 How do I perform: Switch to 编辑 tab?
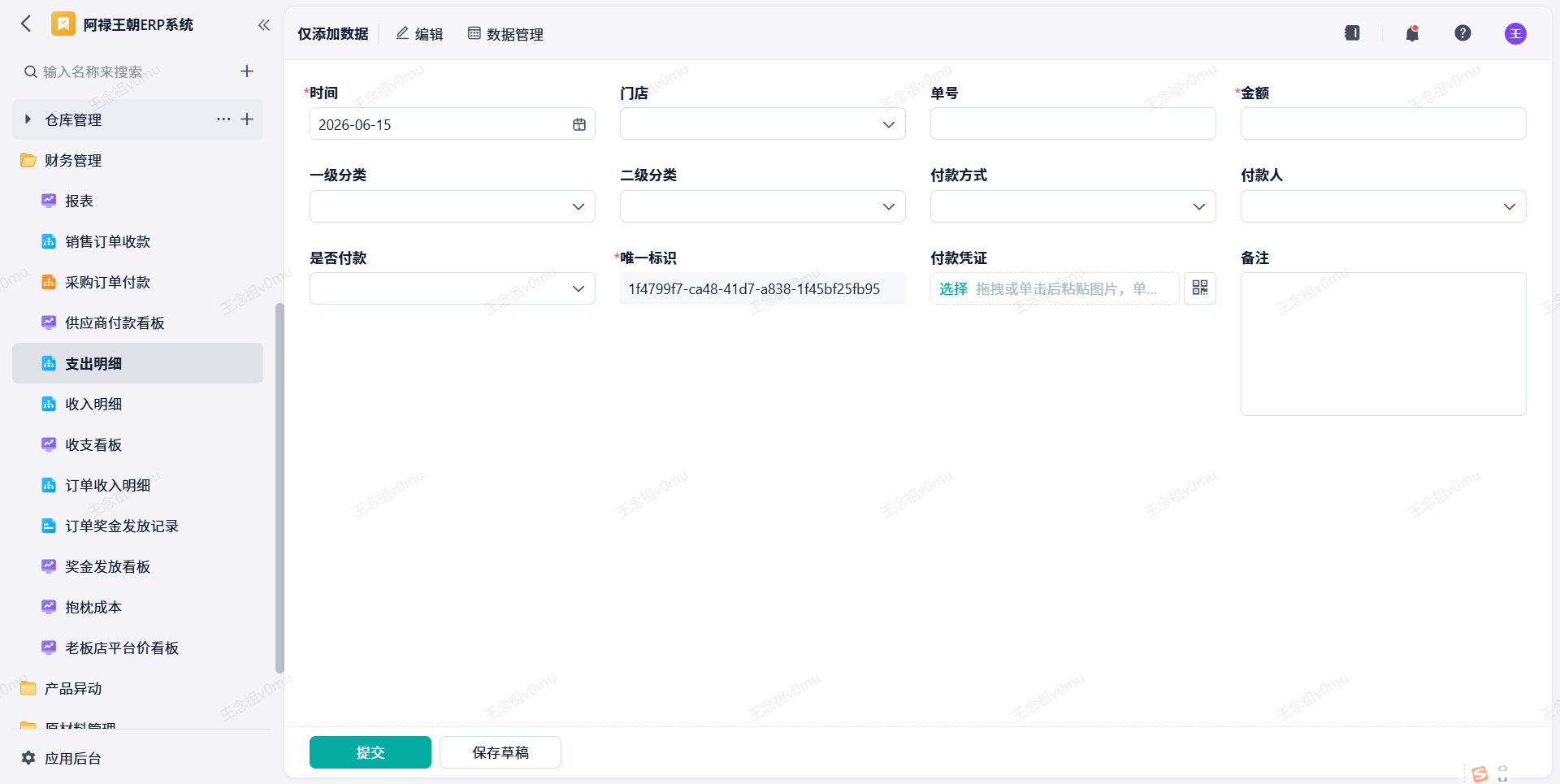coord(419,34)
